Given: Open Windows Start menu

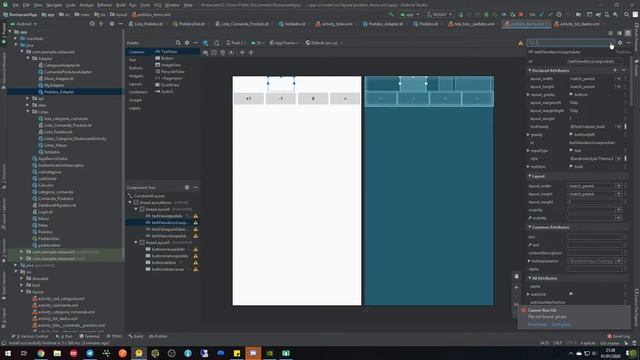Looking at the screenshot, I should click(8, 353).
